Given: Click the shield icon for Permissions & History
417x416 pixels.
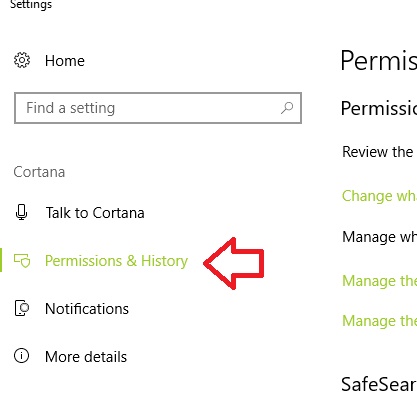Looking at the screenshot, I should (22, 261).
